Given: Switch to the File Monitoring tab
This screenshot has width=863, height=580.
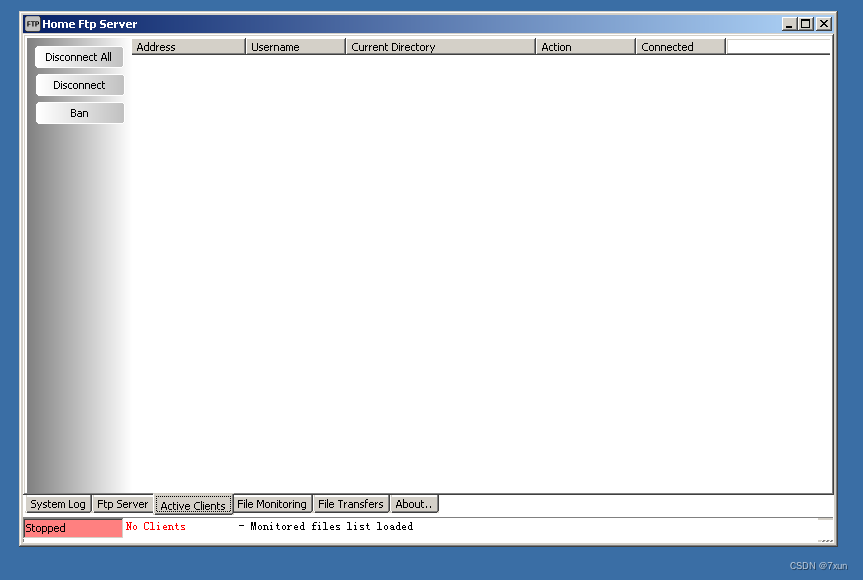Looking at the screenshot, I should coord(271,504).
